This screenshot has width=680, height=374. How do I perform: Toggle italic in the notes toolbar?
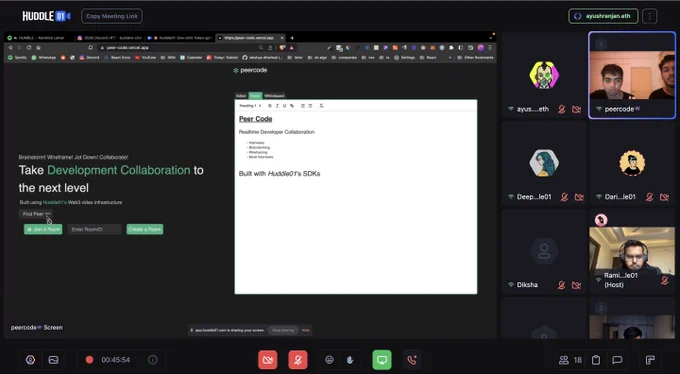277,106
